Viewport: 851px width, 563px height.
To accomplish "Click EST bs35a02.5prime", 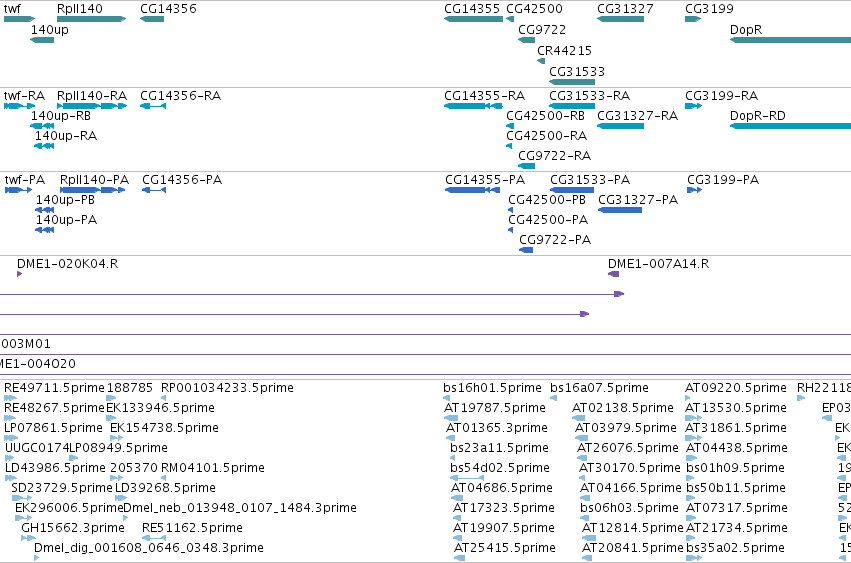I will (735, 548).
